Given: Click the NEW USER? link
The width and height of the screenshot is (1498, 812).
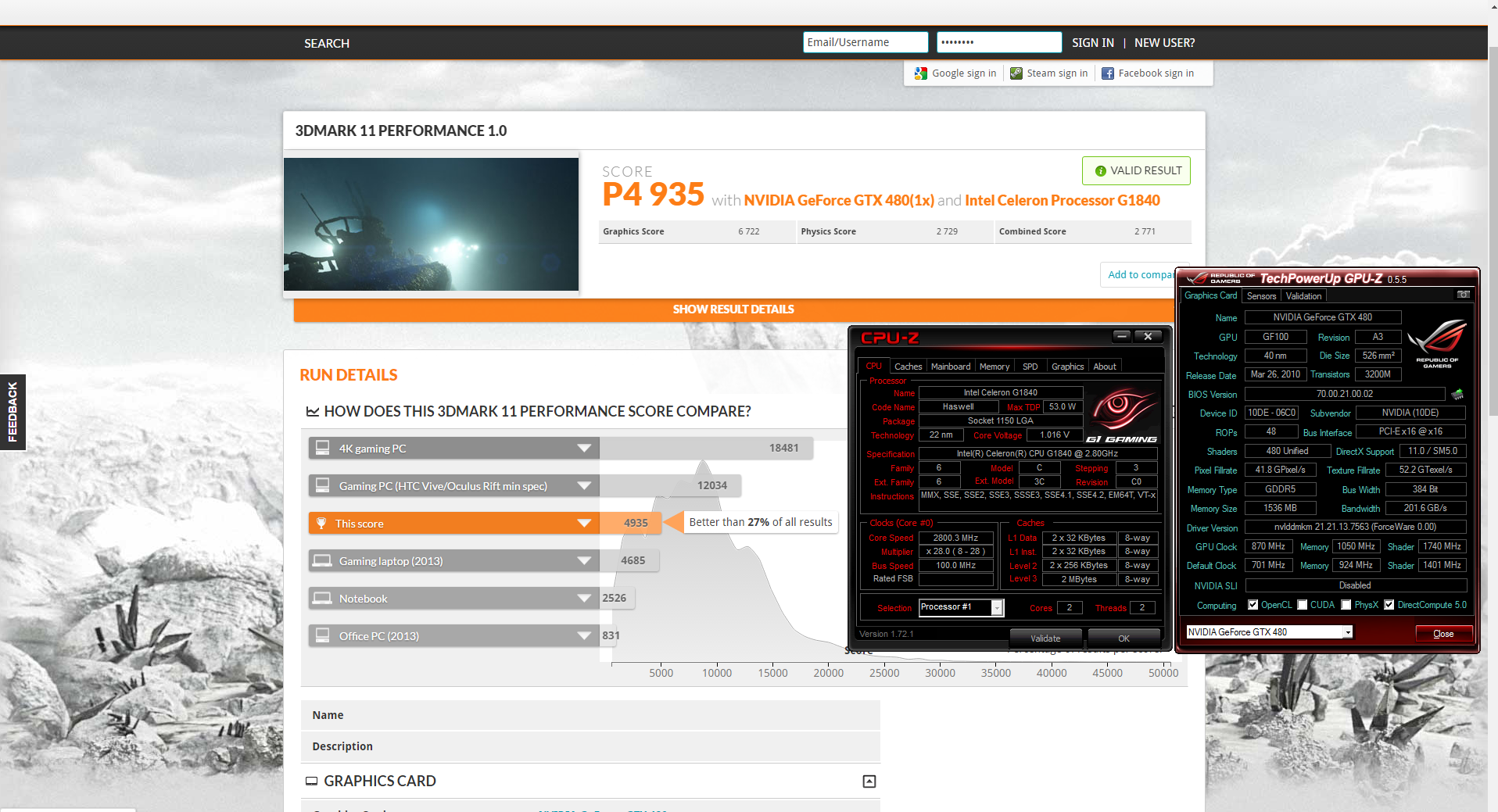Looking at the screenshot, I should click(1164, 43).
